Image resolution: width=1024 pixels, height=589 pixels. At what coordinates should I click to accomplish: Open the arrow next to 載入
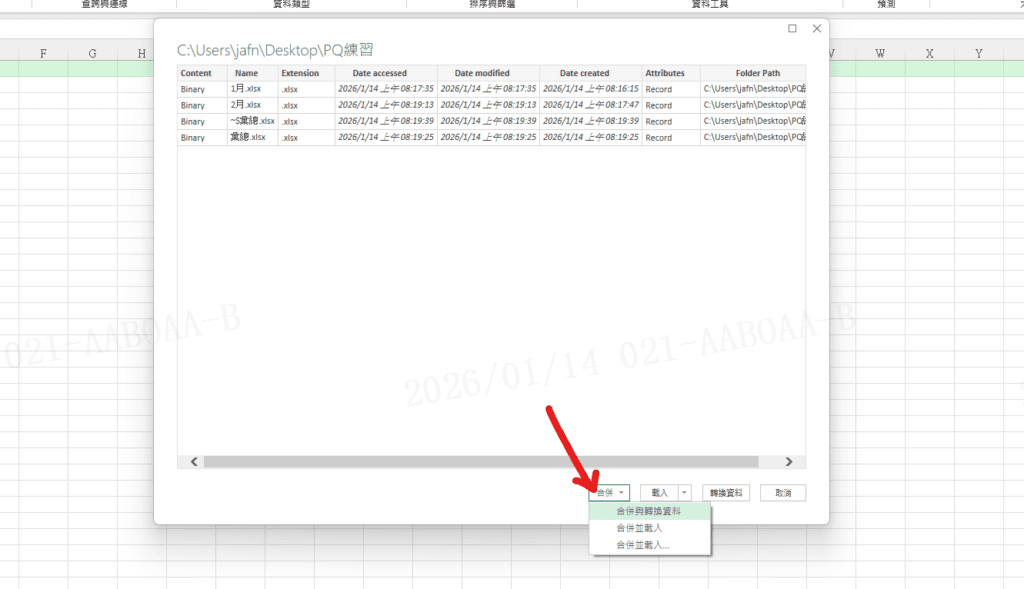[x=684, y=493]
